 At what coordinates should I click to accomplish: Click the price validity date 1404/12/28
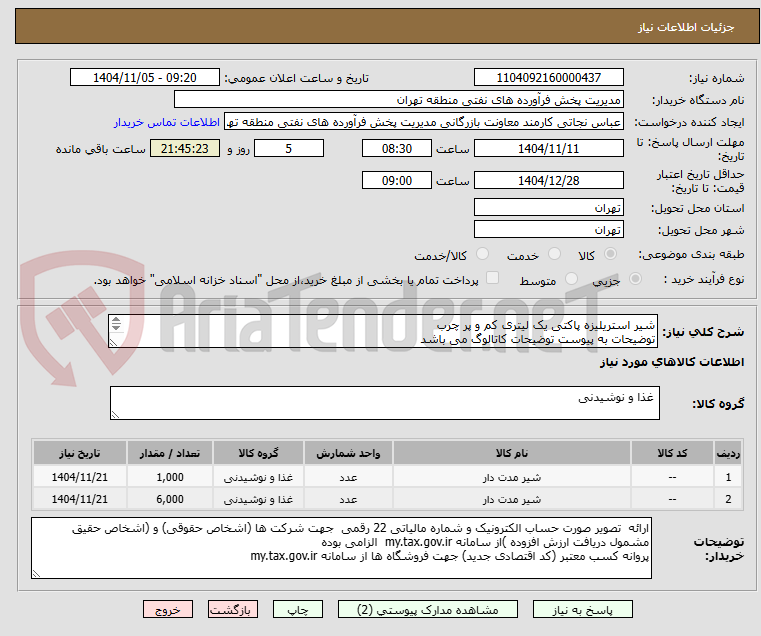tap(548, 181)
